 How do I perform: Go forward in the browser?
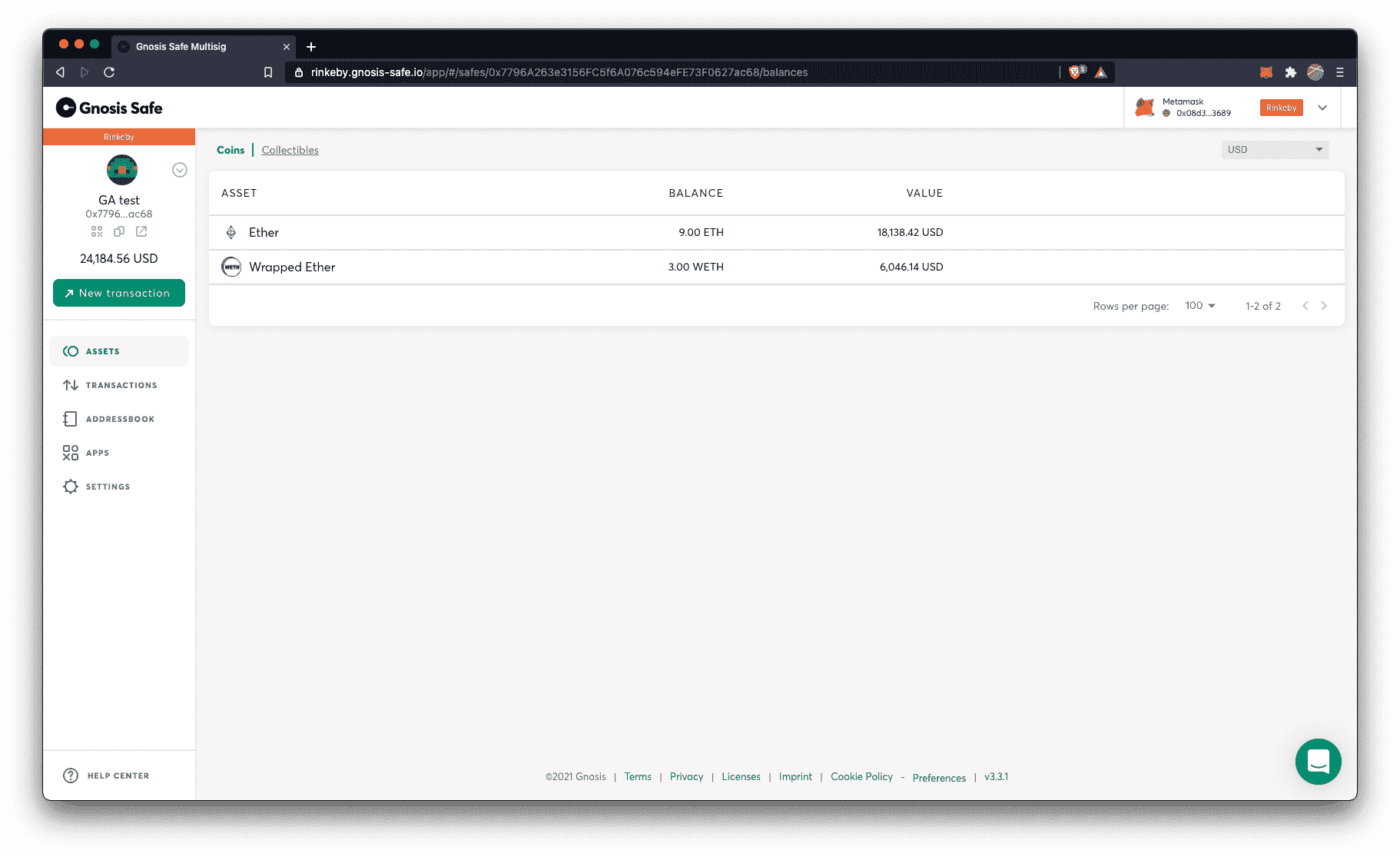click(x=85, y=72)
